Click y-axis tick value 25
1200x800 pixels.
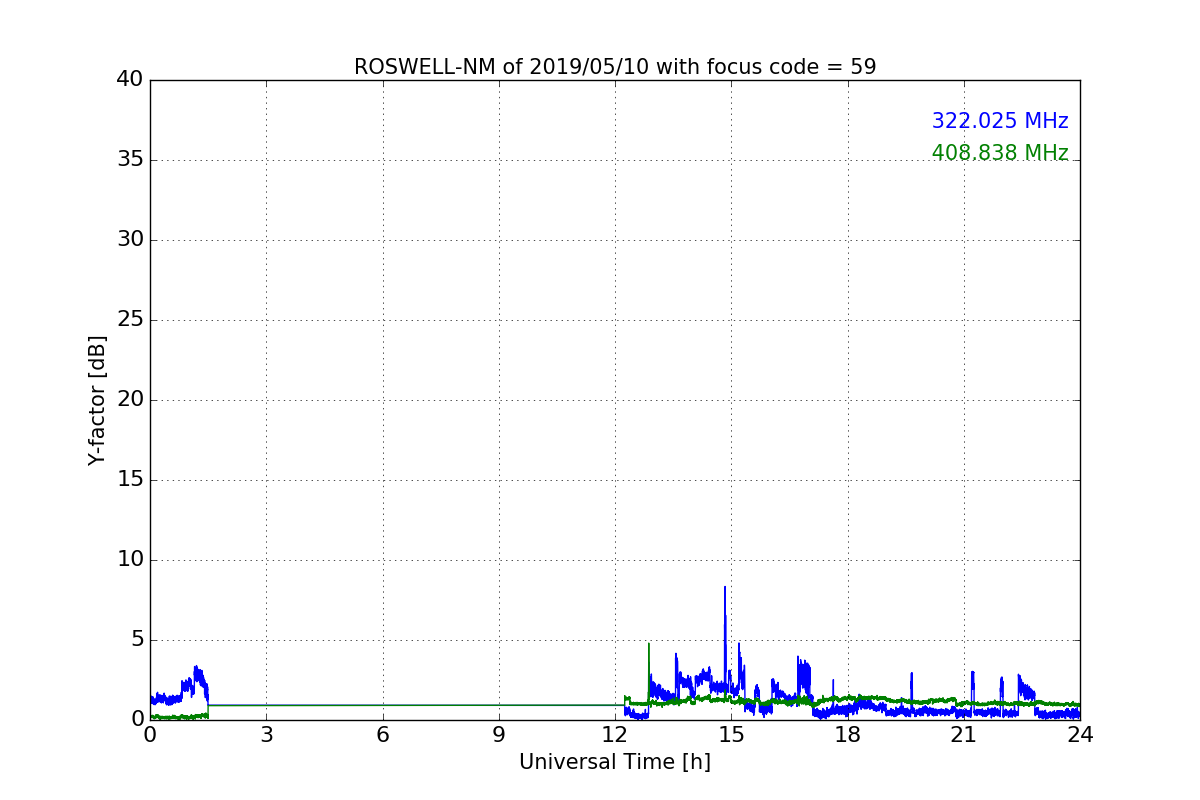[x=130, y=320]
